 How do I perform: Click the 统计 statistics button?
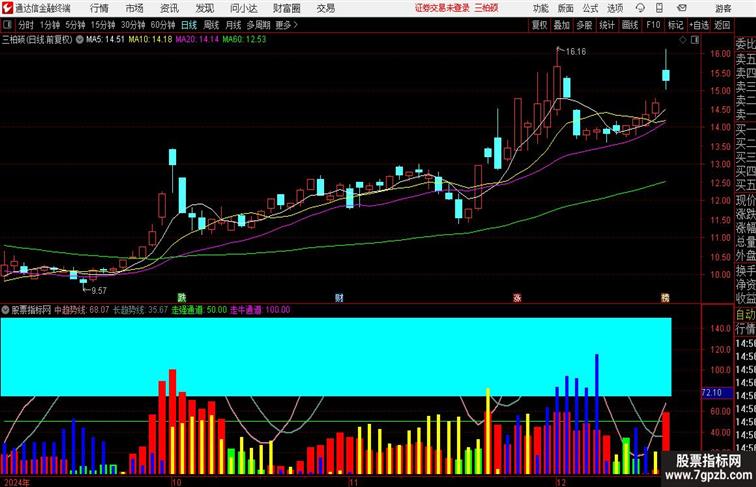[x=607, y=25]
